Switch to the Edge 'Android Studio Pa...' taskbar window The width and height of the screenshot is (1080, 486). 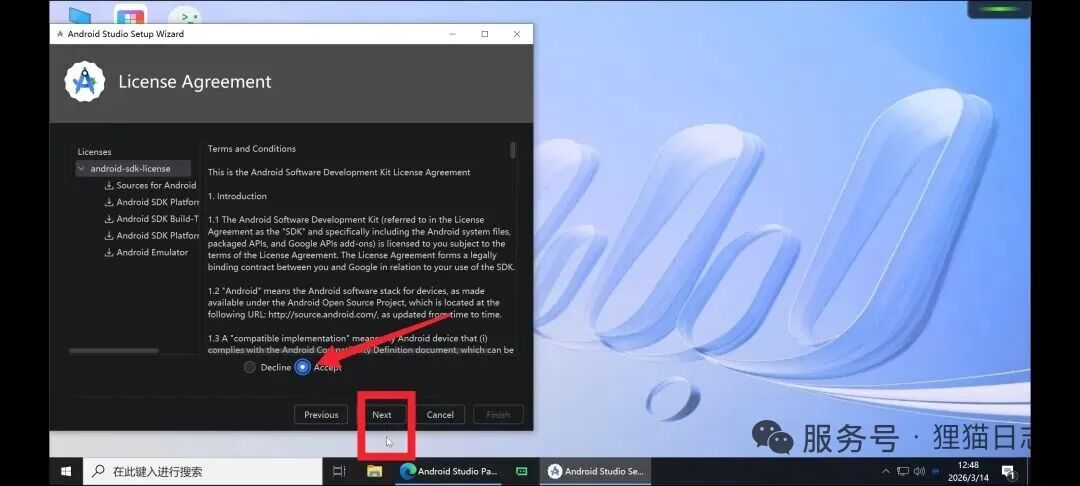[x=449, y=472]
